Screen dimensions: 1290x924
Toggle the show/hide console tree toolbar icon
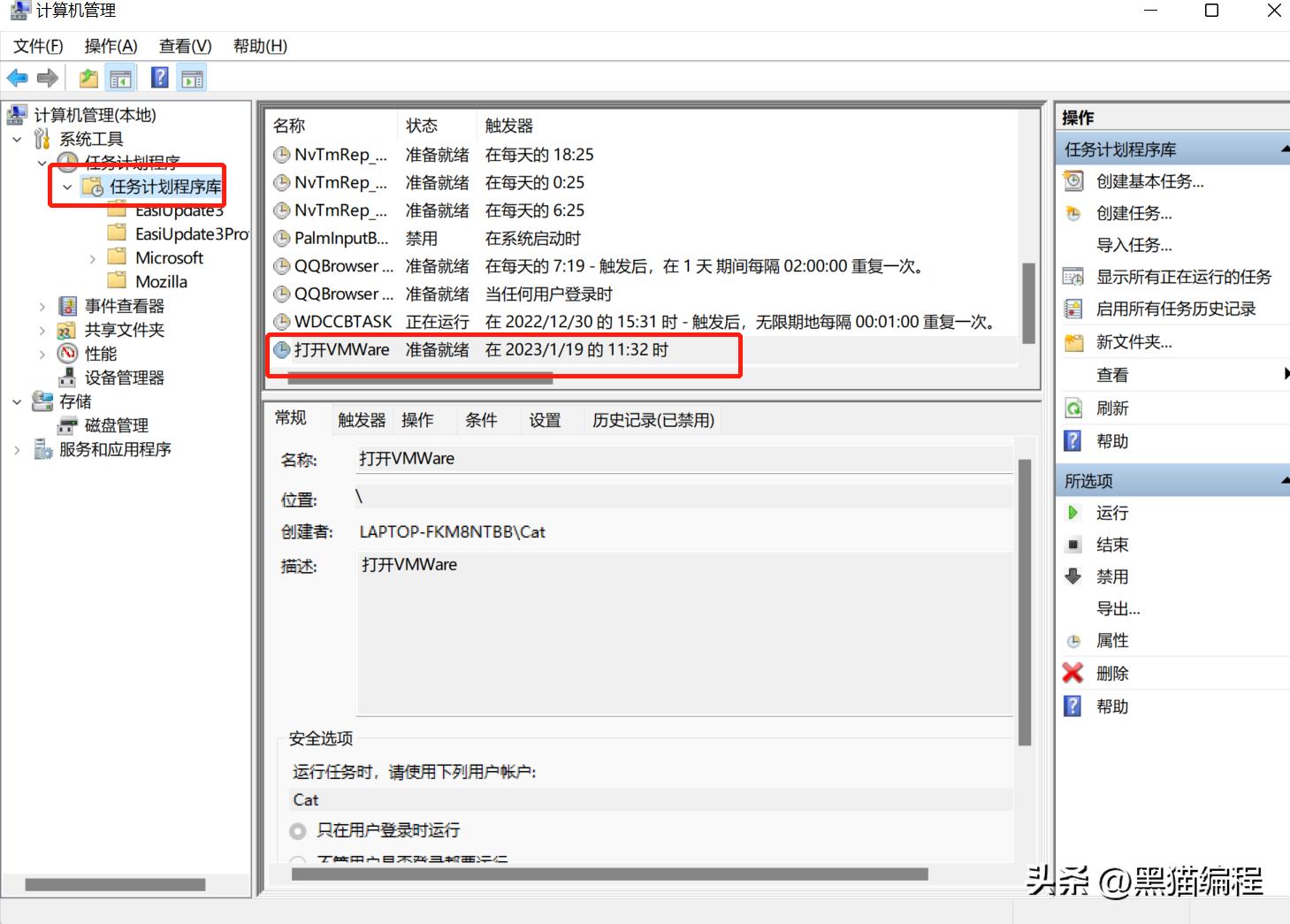pos(121,77)
